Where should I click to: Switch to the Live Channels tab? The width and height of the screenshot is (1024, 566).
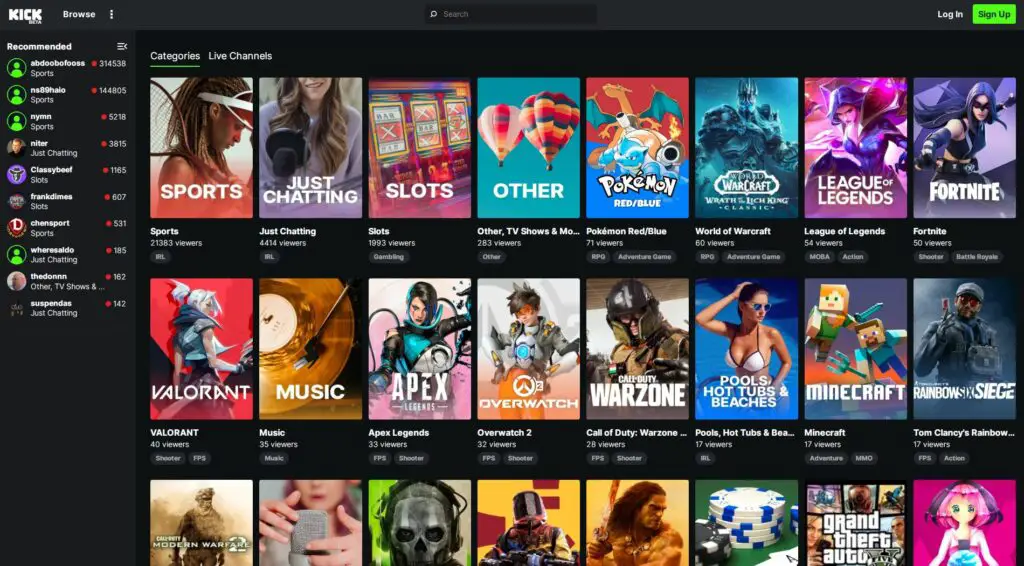point(240,56)
